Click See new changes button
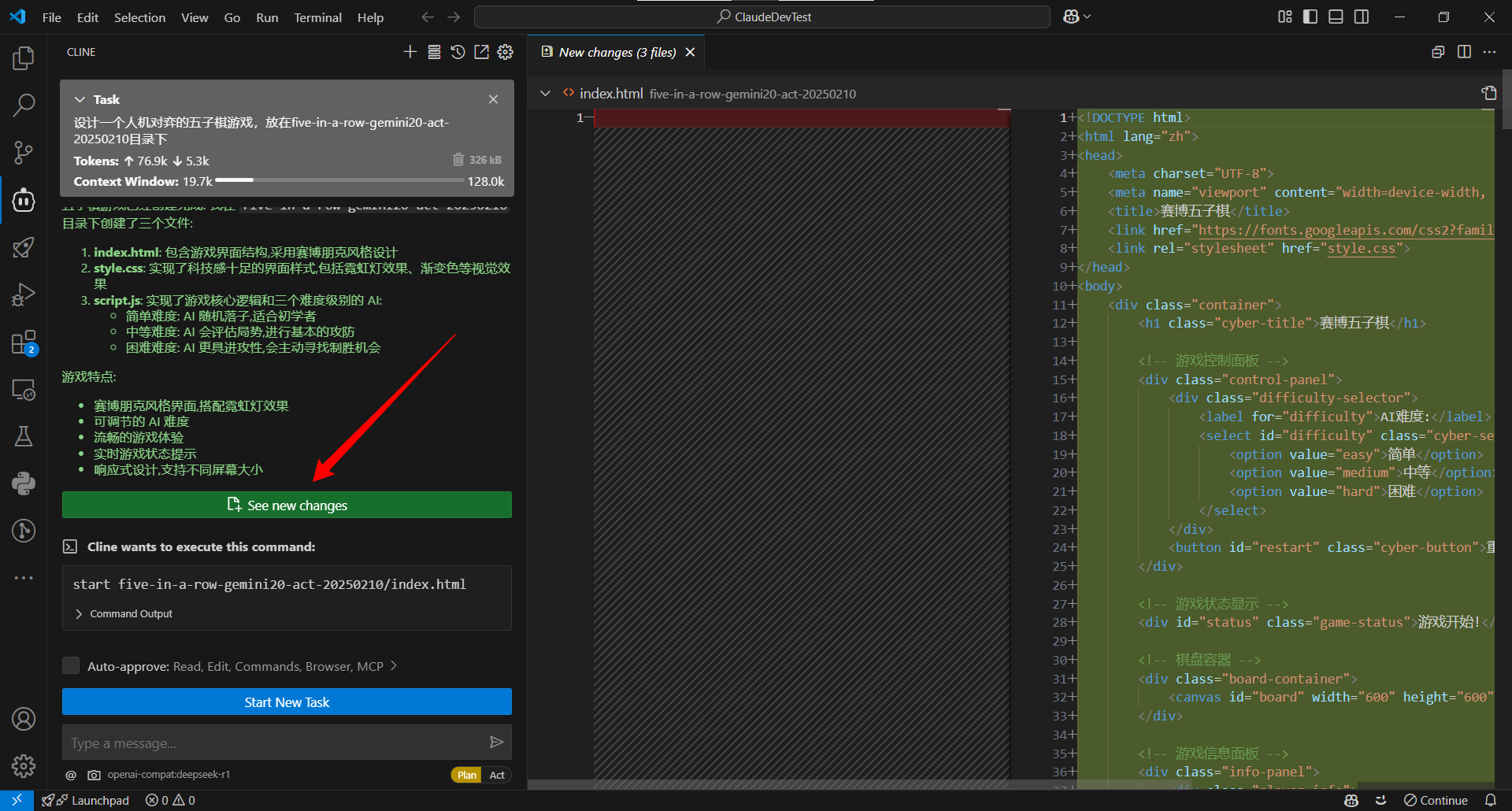The height and width of the screenshot is (811, 1512). (x=287, y=505)
